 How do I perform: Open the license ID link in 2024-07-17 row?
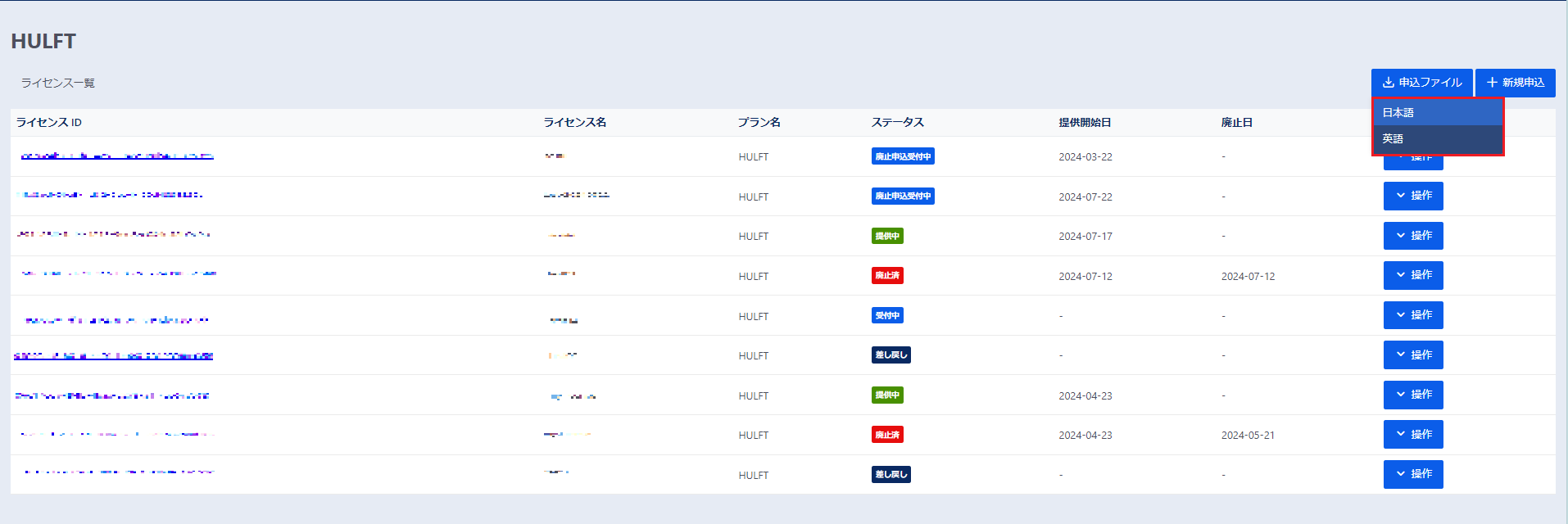click(x=114, y=234)
